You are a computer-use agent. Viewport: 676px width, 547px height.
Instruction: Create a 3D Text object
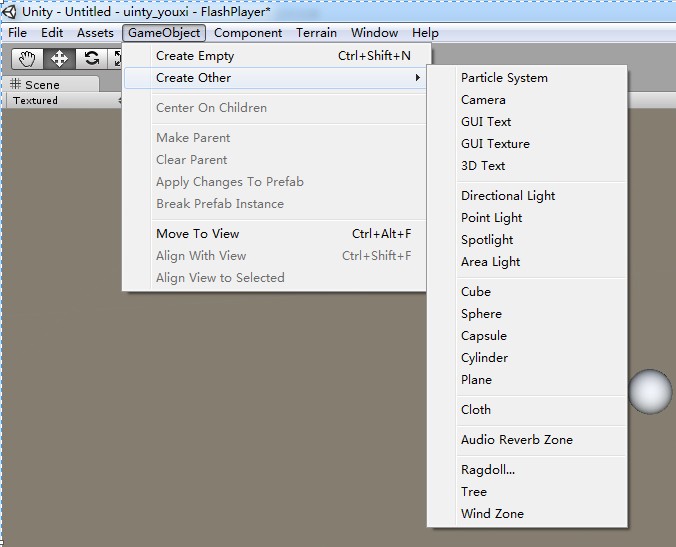(527, 166)
